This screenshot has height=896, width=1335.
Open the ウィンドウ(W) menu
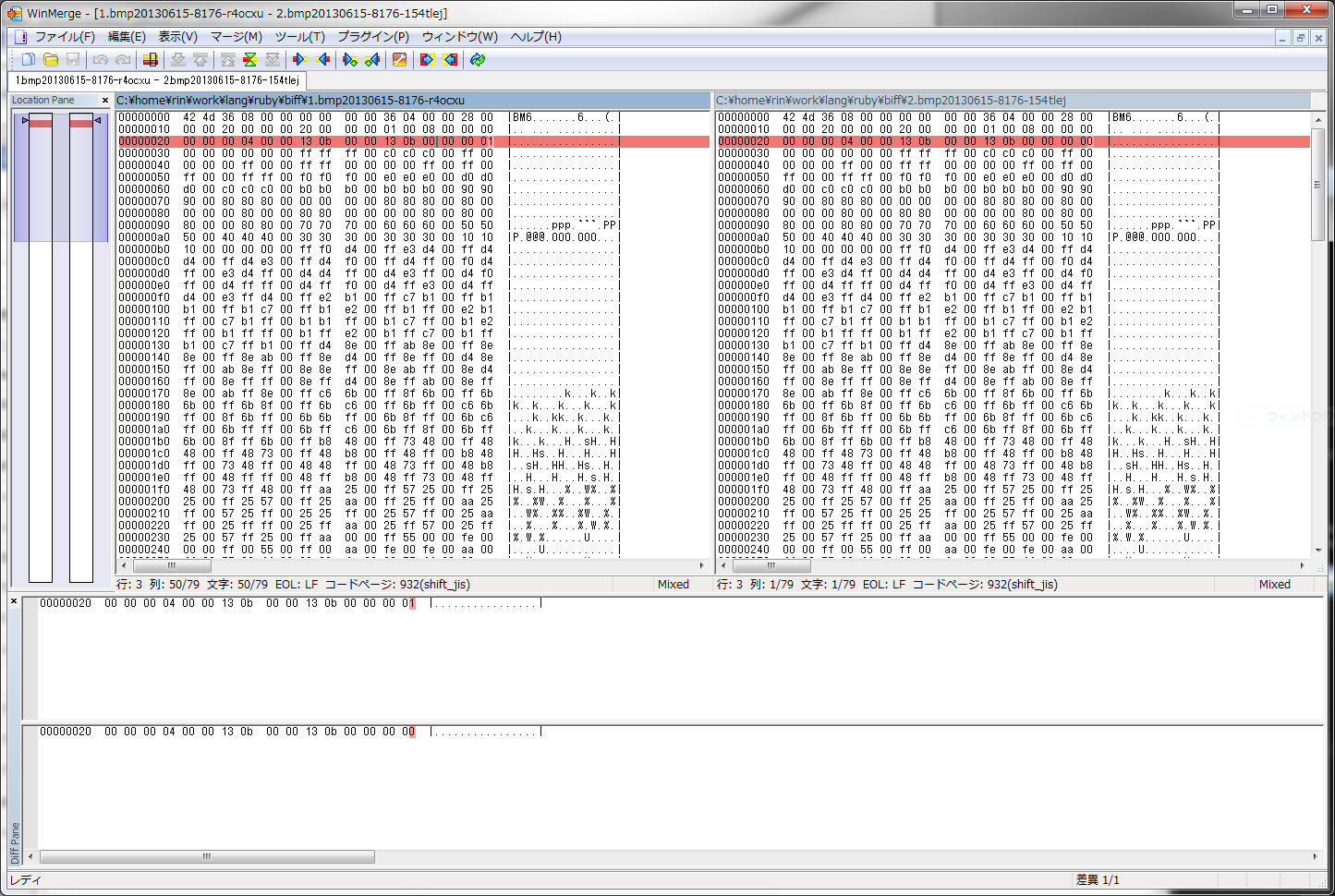[x=460, y=37]
